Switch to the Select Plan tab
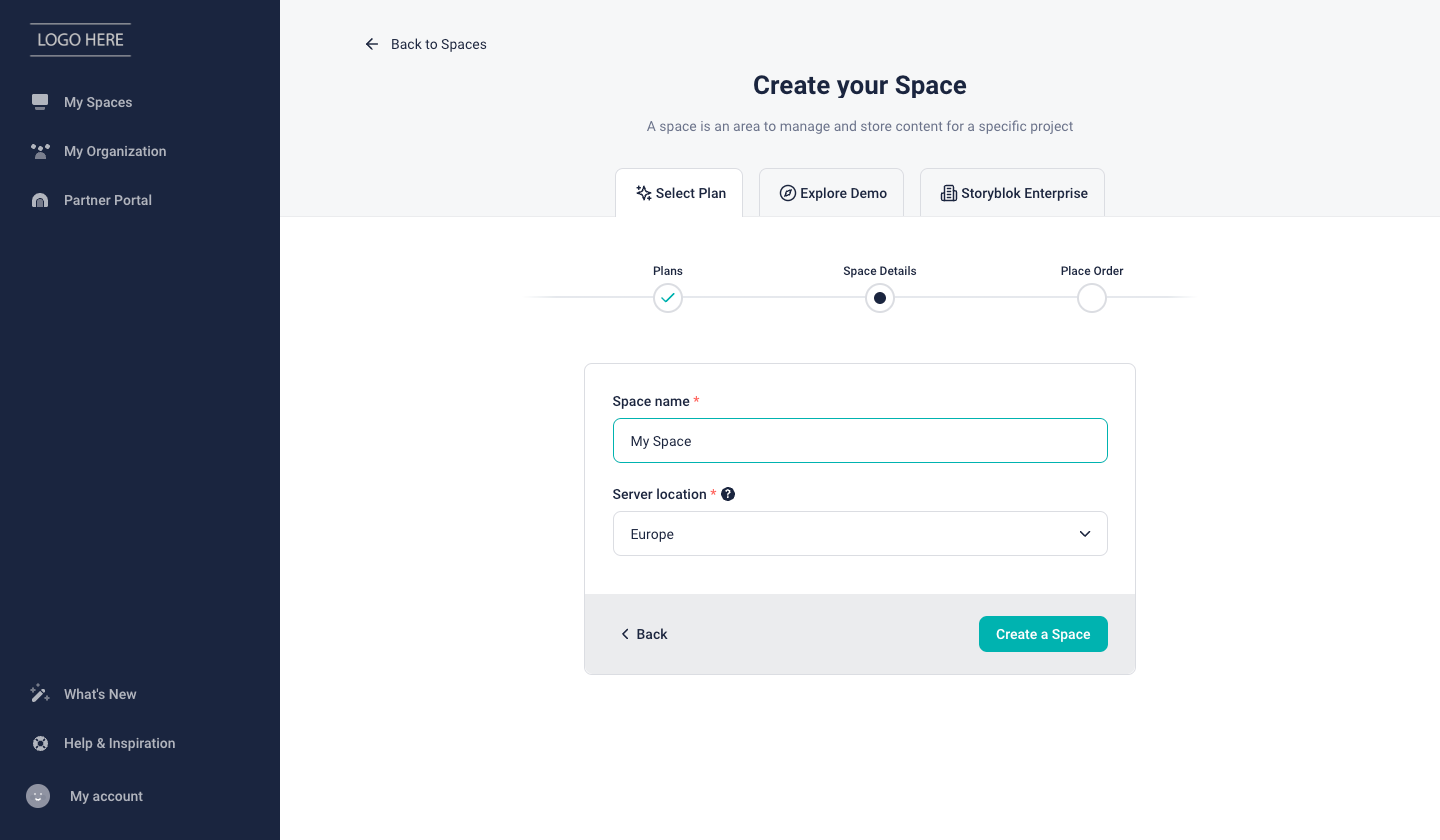Image resolution: width=1440 pixels, height=840 pixels. [x=679, y=193]
